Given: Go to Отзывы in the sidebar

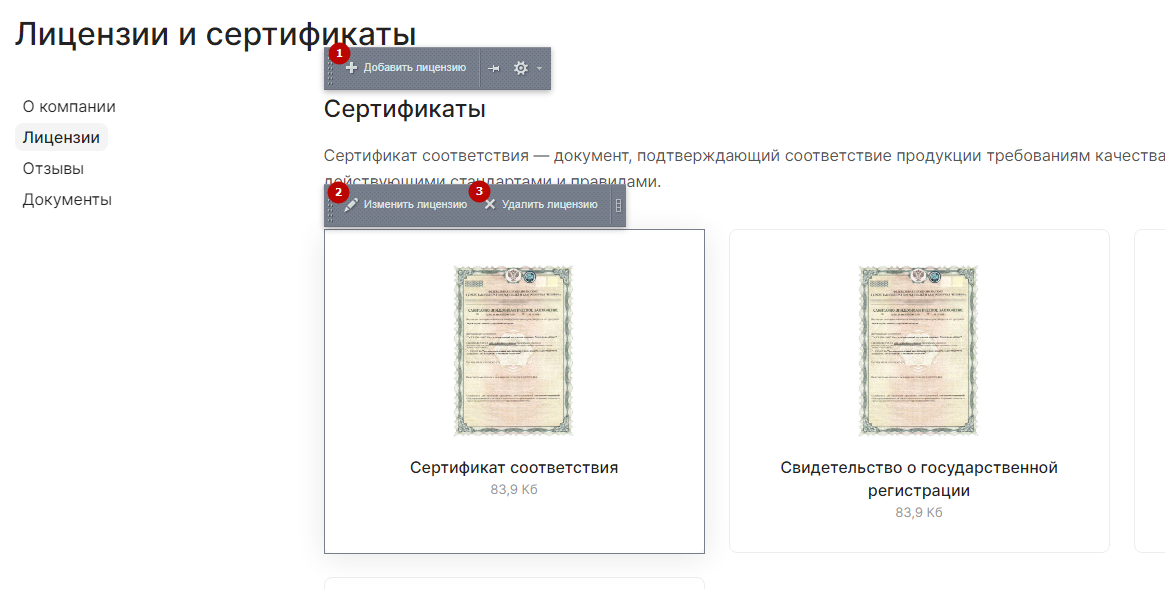Looking at the screenshot, I should click(53, 169).
